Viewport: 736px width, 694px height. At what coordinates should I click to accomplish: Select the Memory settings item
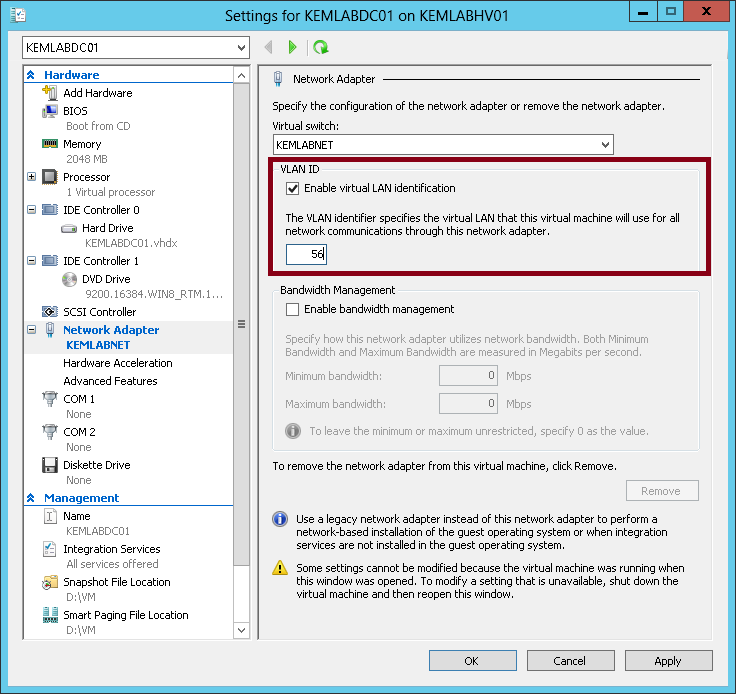click(x=82, y=144)
